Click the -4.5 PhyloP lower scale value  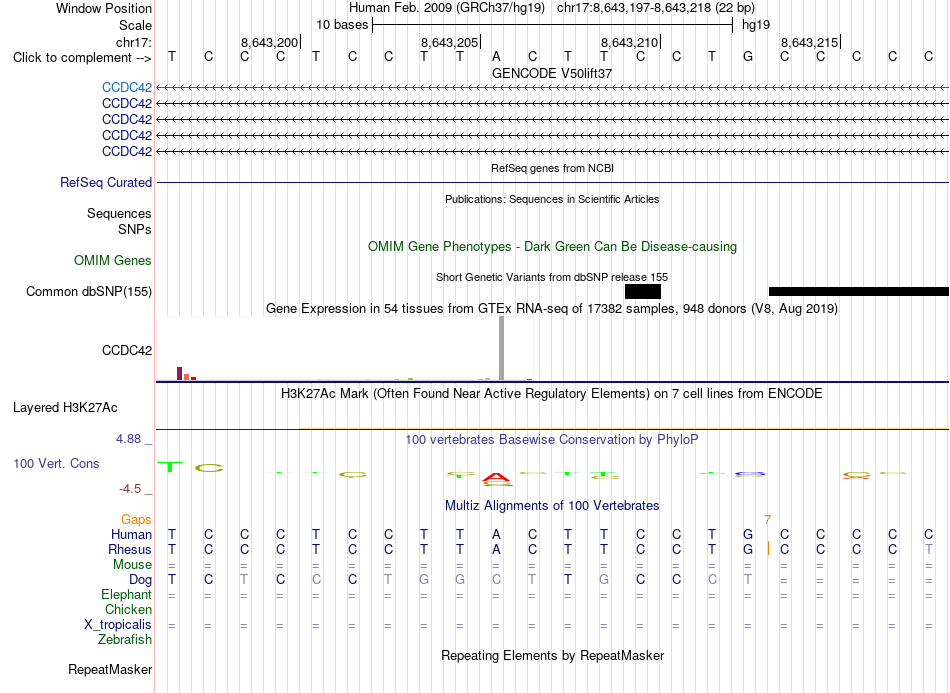130,489
